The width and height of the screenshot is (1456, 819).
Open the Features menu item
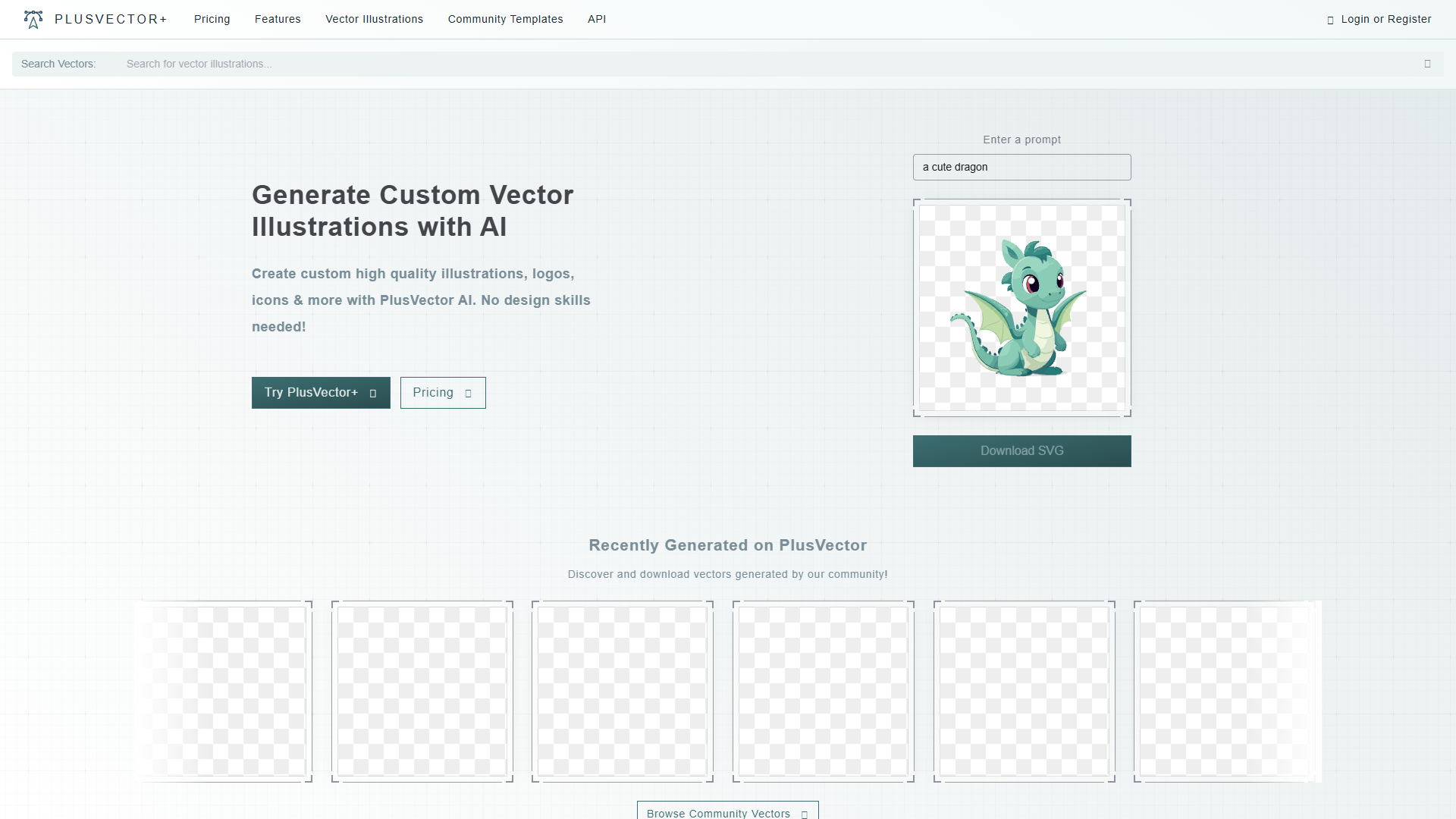[278, 19]
